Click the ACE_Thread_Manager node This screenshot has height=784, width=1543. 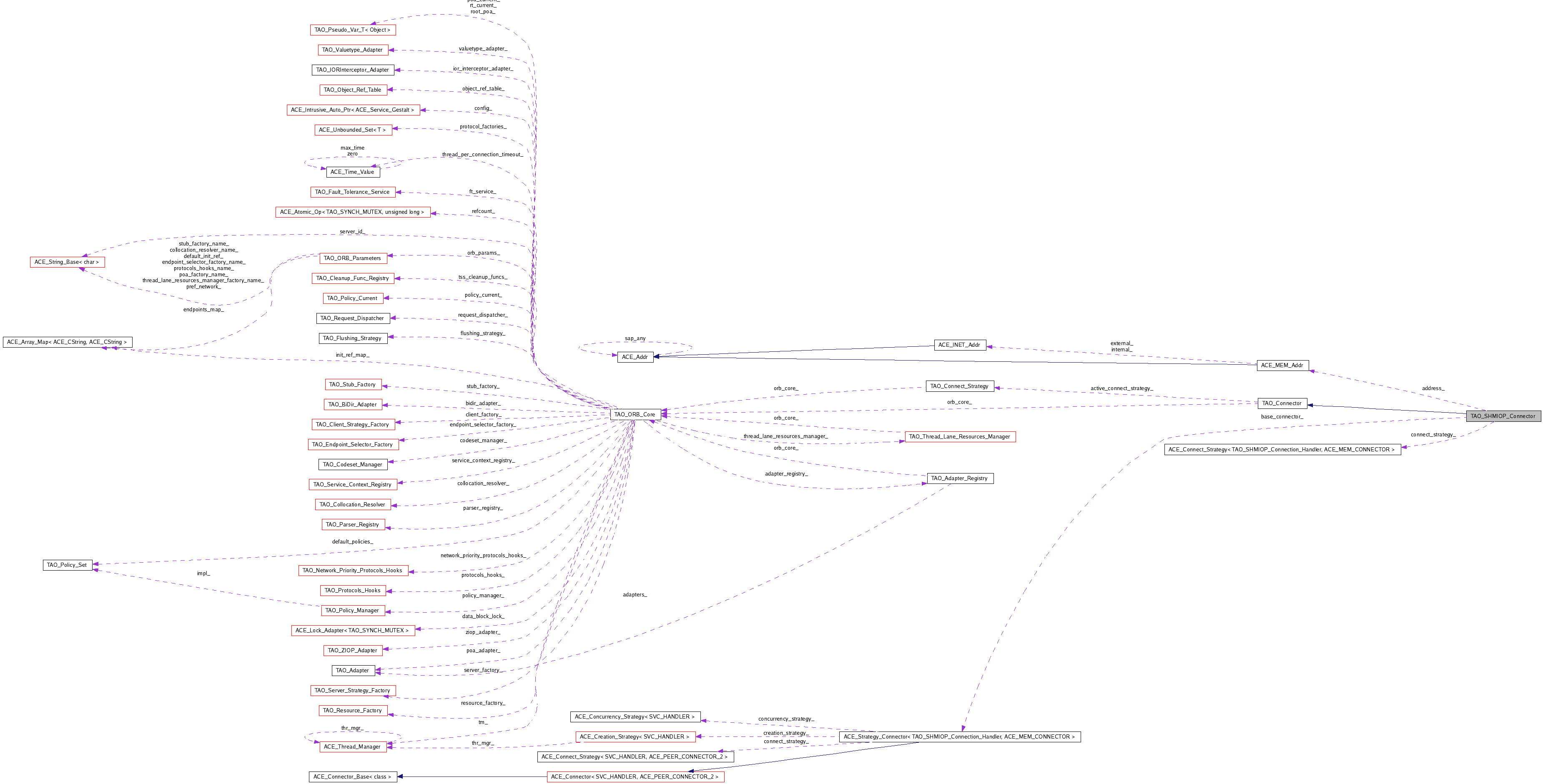(x=353, y=747)
